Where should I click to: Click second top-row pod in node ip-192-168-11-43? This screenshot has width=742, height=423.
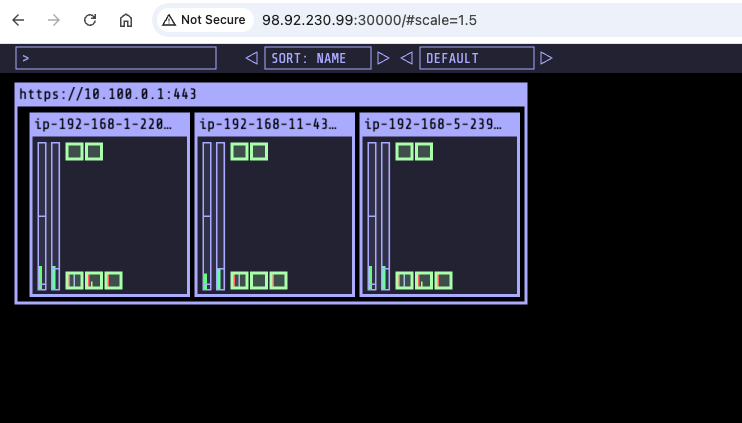click(259, 151)
